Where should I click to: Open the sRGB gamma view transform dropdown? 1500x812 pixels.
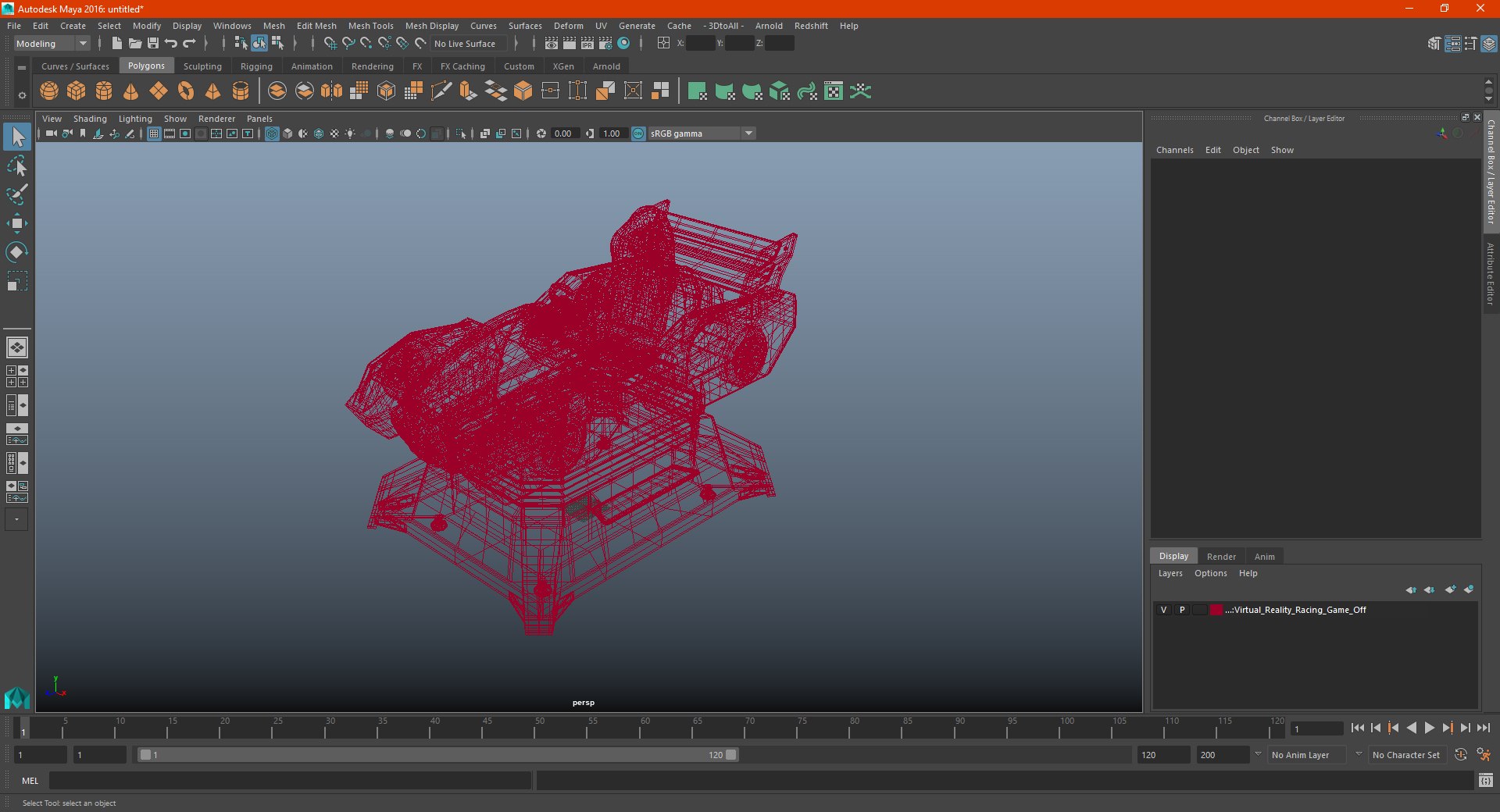point(702,134)
